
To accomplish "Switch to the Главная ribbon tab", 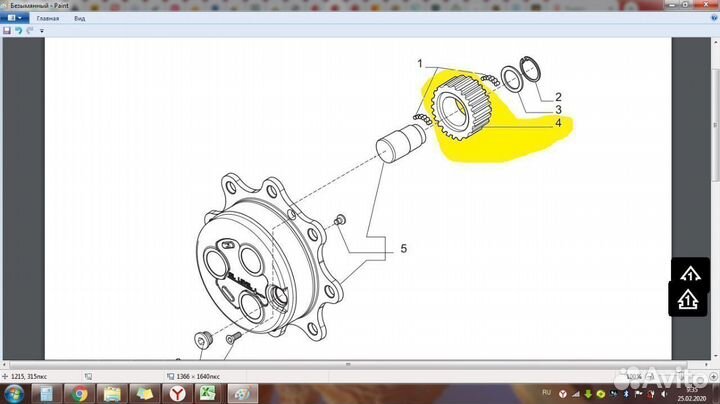I will (46, 18).
